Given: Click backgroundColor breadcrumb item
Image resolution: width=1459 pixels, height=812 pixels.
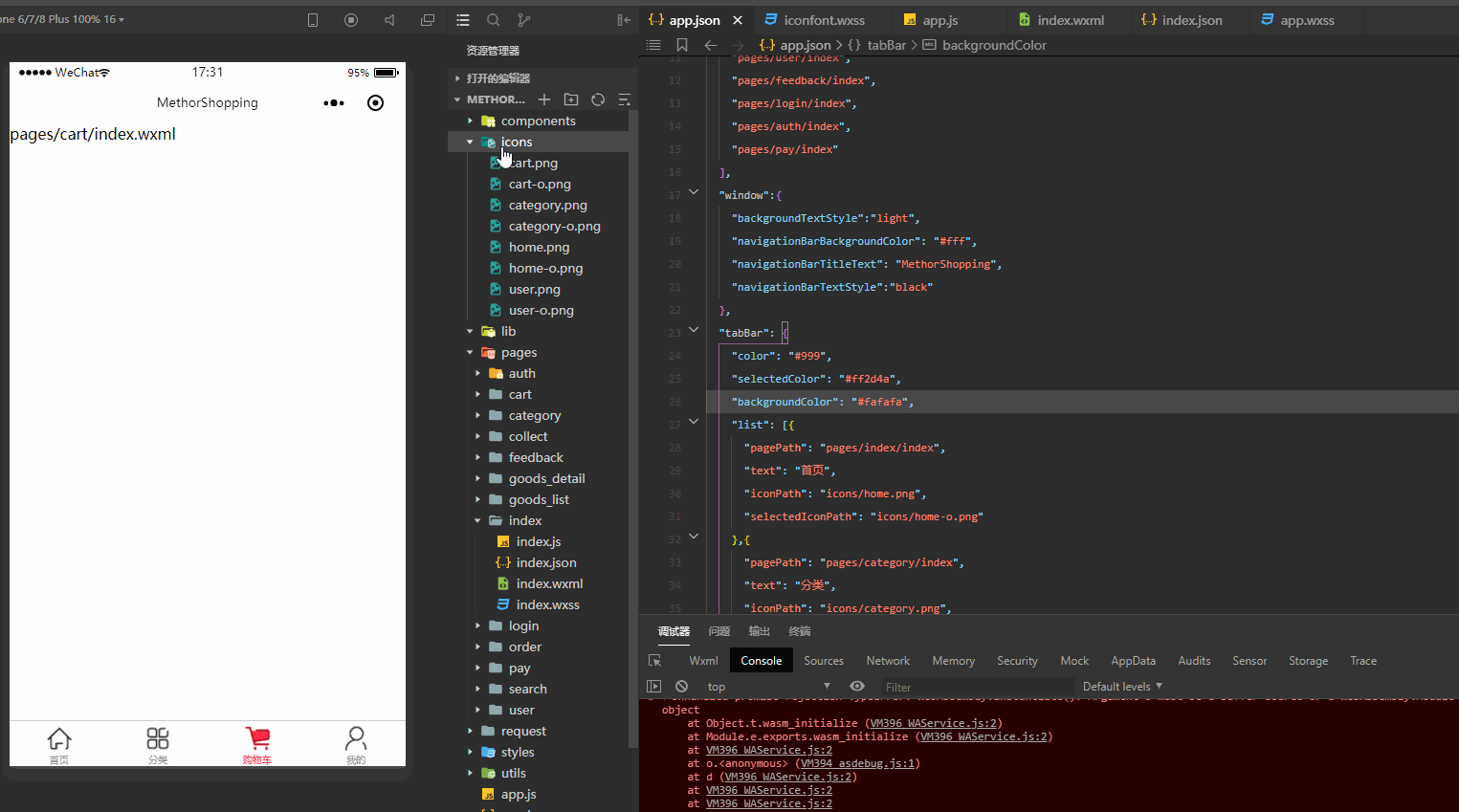Looking at the screenshot, I should (984, 45).
